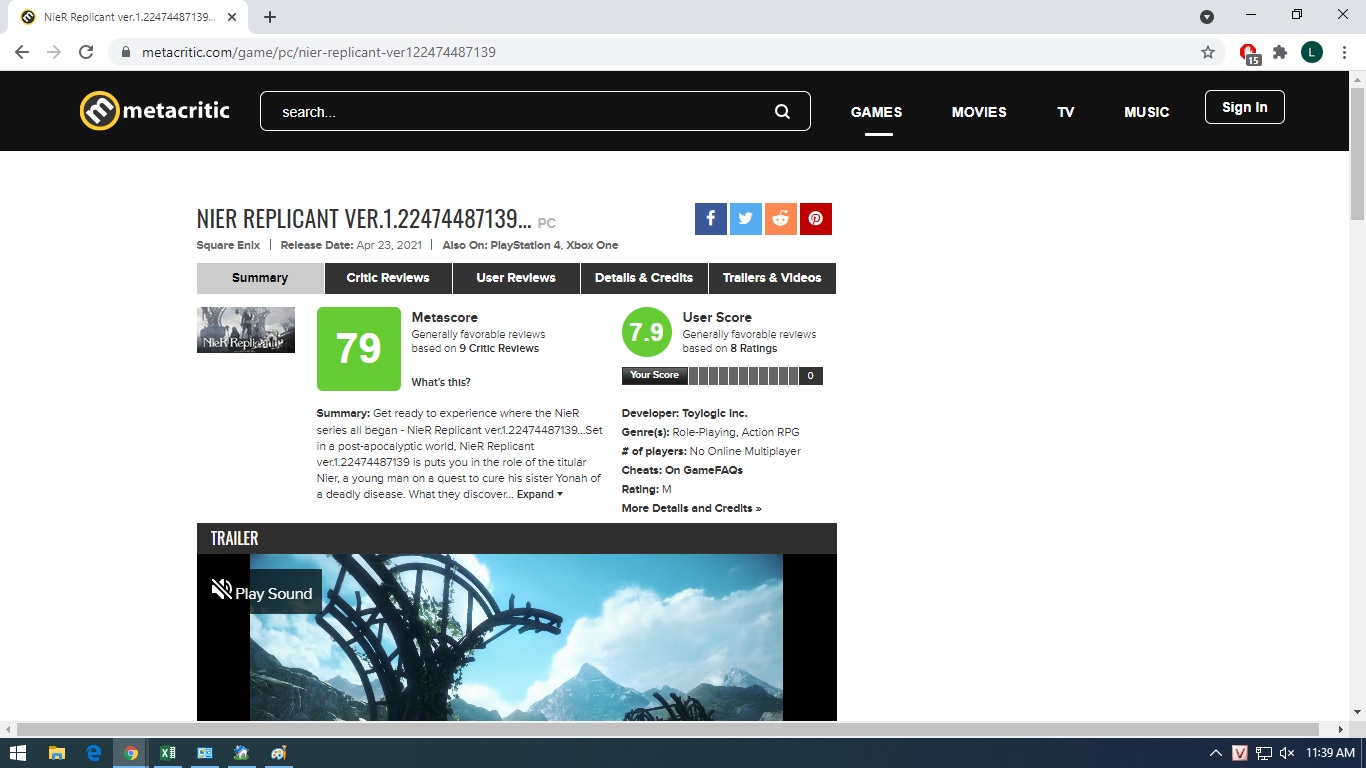Set a rating on the Your Score bar
The image size is (1366, 768).
tap(743, 376)
